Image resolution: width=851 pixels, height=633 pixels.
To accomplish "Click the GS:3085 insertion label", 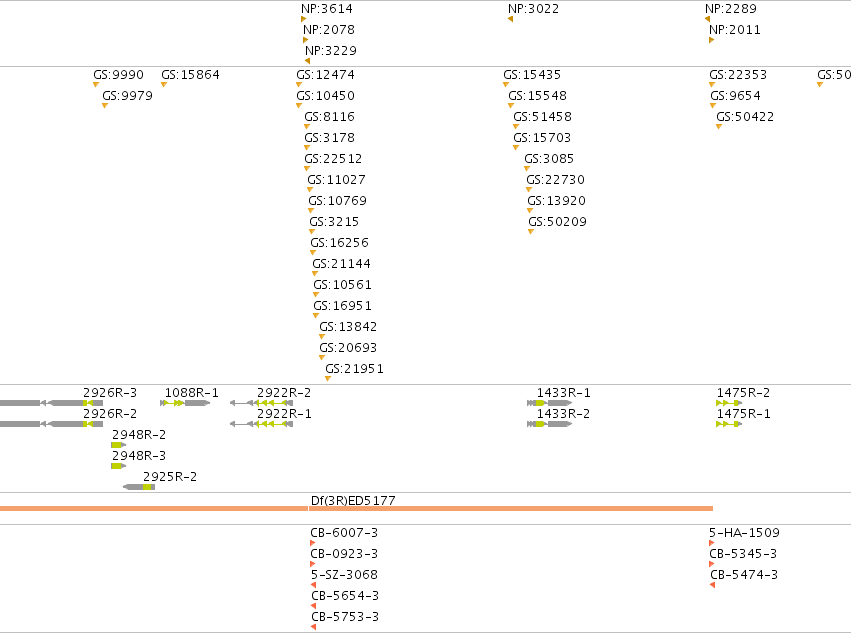I will click(x=549, y=159).
